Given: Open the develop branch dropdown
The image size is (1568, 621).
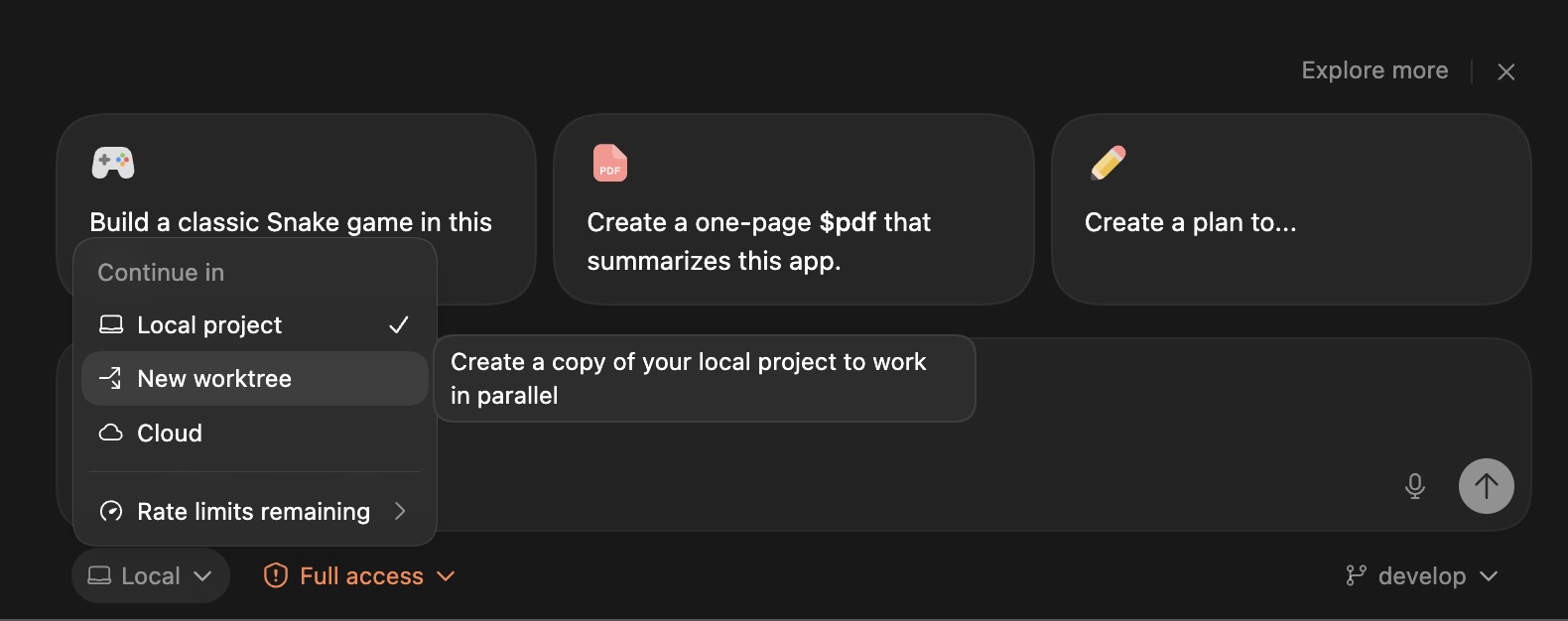Looking at the screenshot, I should click(1423, 575).
